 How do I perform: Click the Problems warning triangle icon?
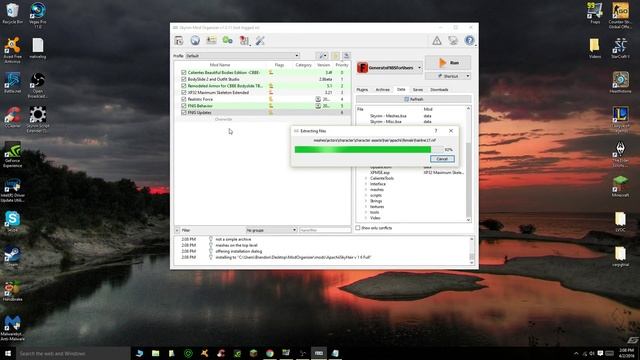pyautogui.click(x=437, y=40)
